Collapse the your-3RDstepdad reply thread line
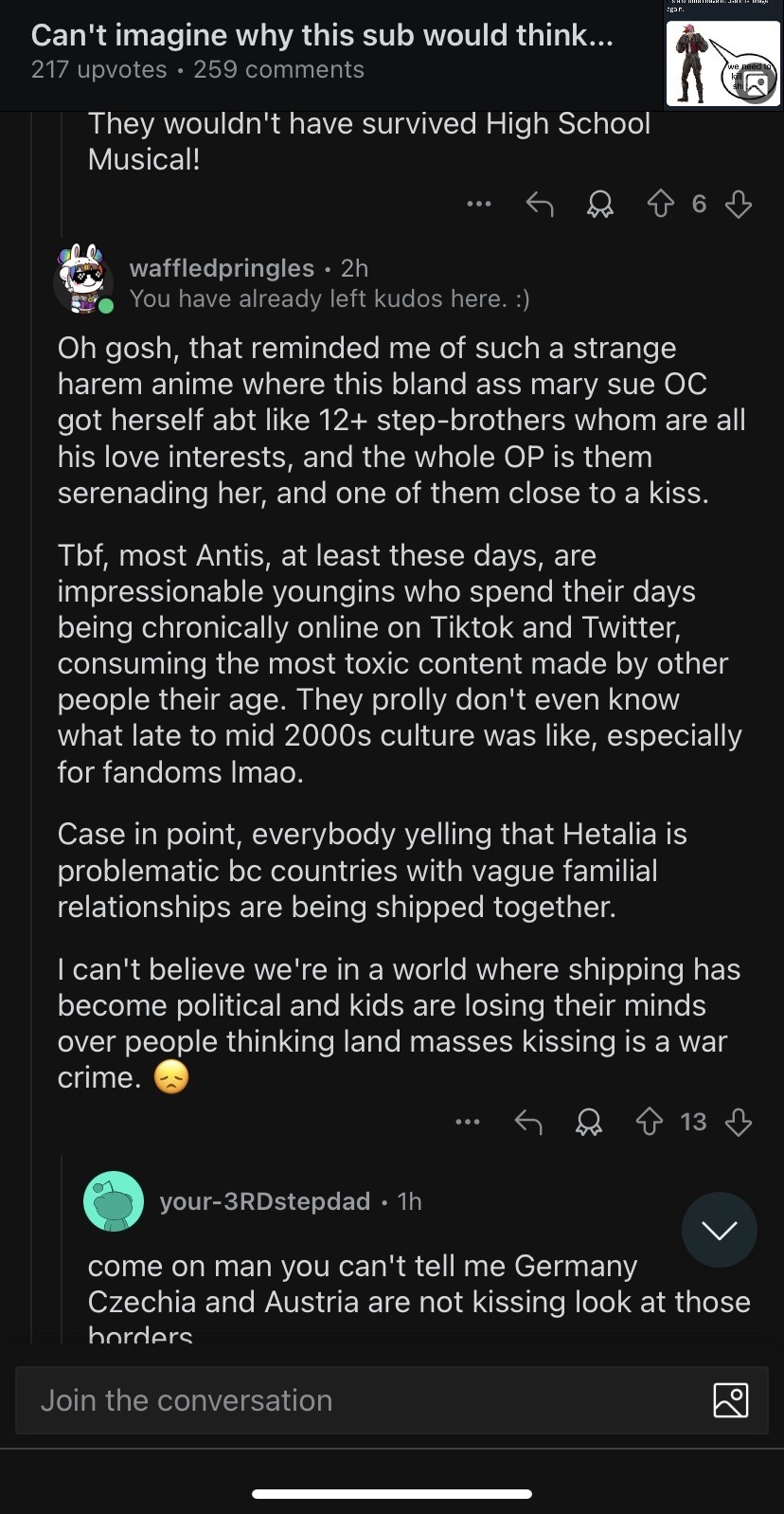 tap(62, 1251)
